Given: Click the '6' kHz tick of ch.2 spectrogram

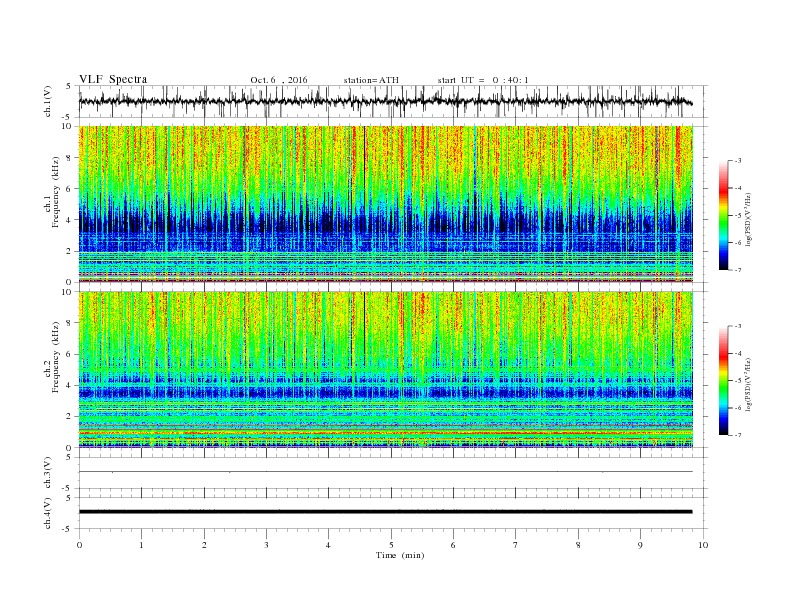Looking at the screenshot, I should coord(69,354).
